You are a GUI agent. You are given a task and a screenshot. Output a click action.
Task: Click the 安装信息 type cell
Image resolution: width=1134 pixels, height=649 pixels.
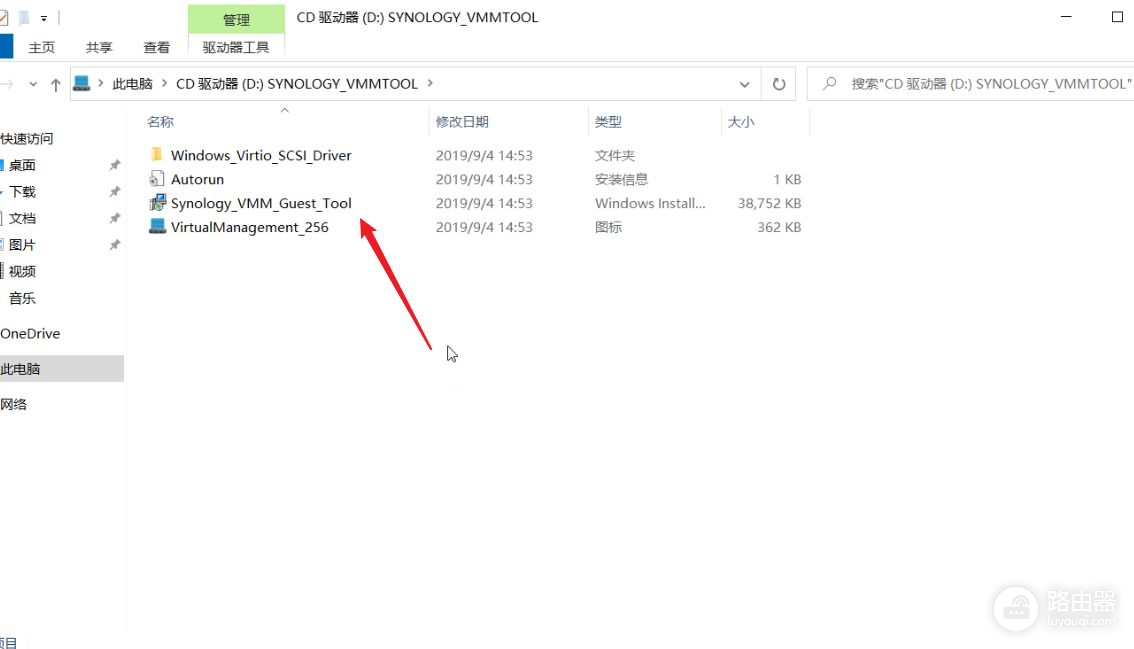click(x=621, y=179)
